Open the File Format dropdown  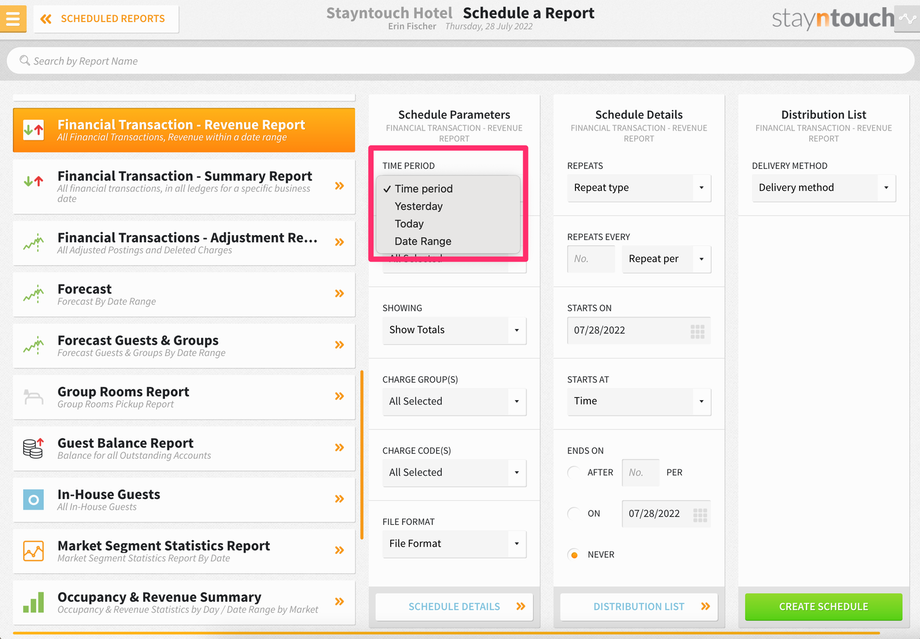tap(454, 544)
